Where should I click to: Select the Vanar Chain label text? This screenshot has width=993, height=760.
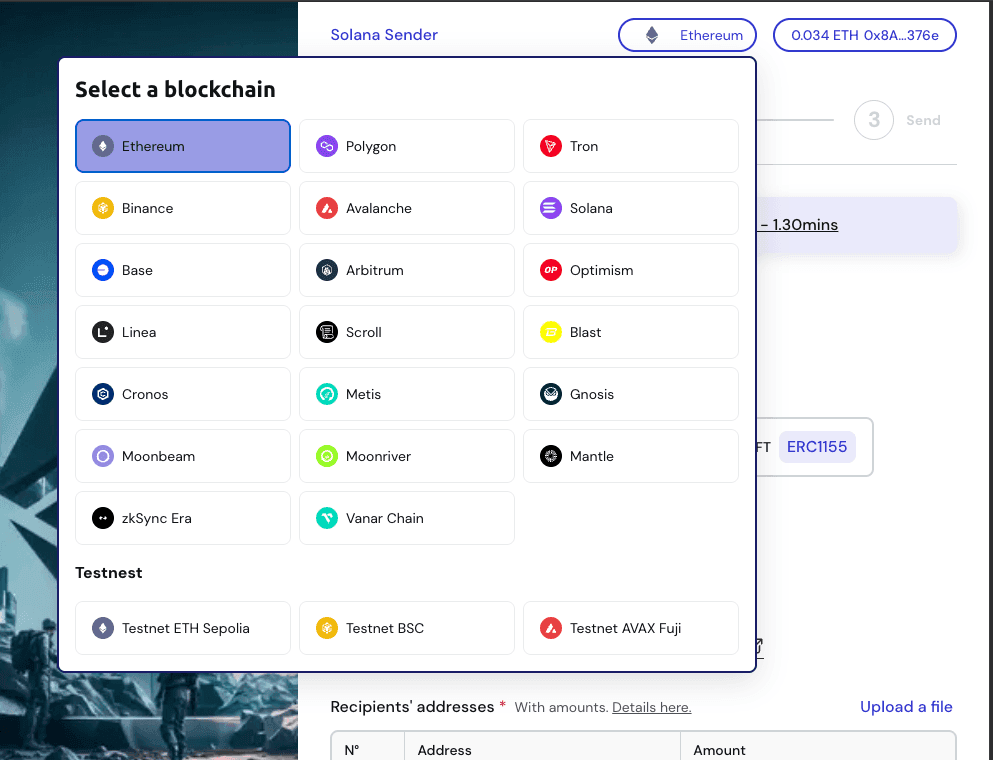[385, 519]
